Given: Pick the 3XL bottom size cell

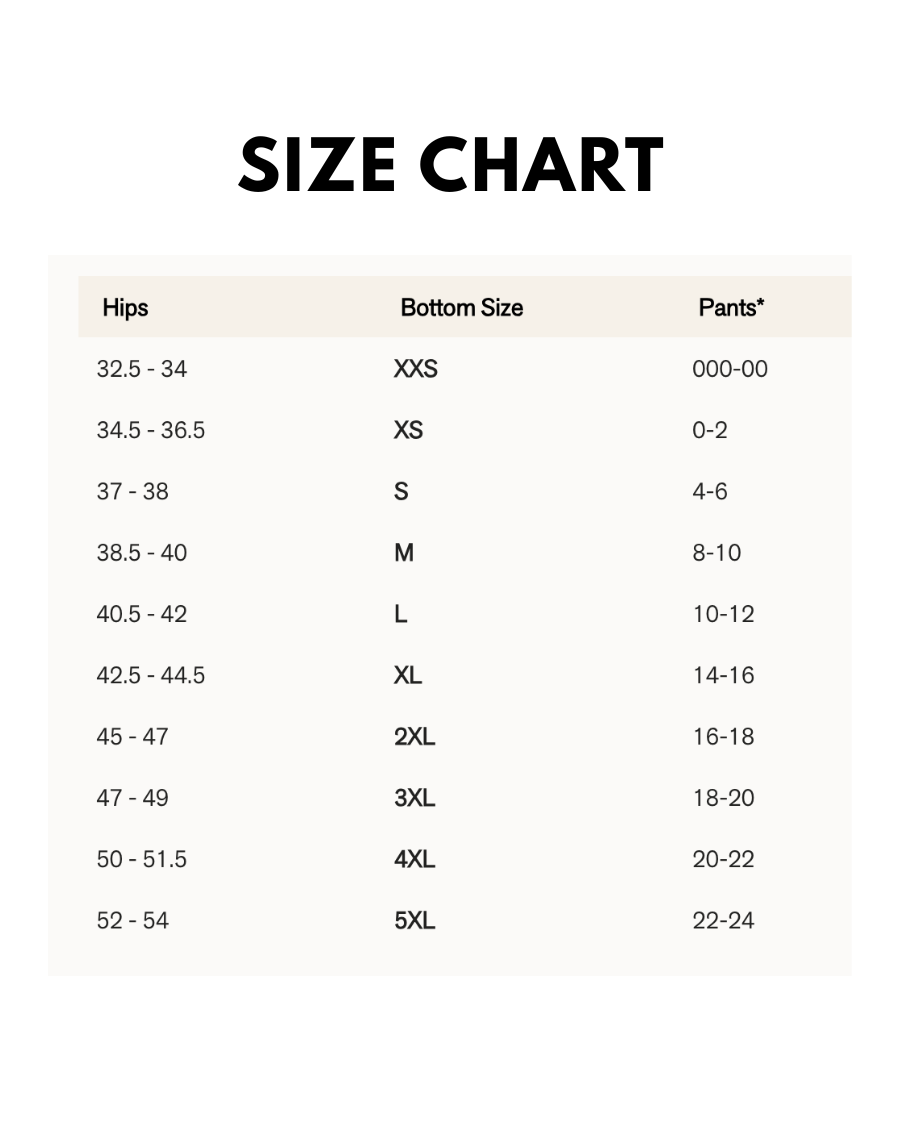Looking at the screenshot, I should coord(414,798).
